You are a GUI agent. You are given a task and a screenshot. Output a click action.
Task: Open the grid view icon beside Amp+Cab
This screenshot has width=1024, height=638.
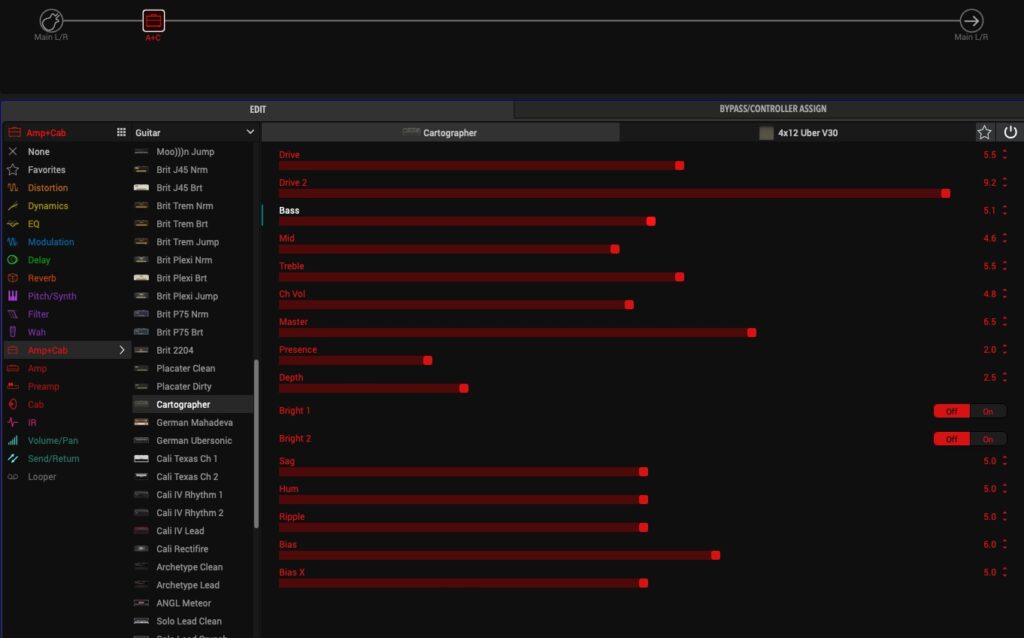coord(121,132)
